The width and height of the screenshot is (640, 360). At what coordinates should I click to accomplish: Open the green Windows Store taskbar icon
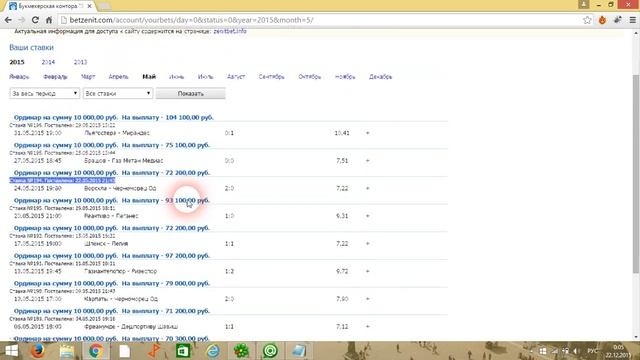(x=183, y=351)
